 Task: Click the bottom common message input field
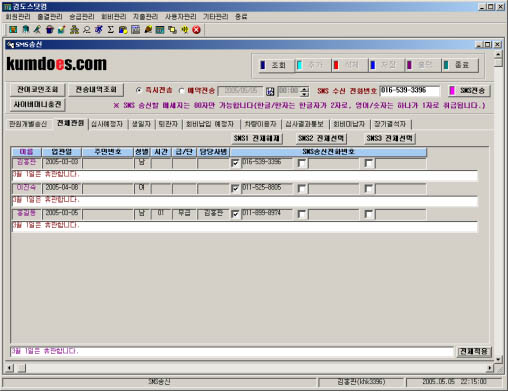click(x=232, y=351)
